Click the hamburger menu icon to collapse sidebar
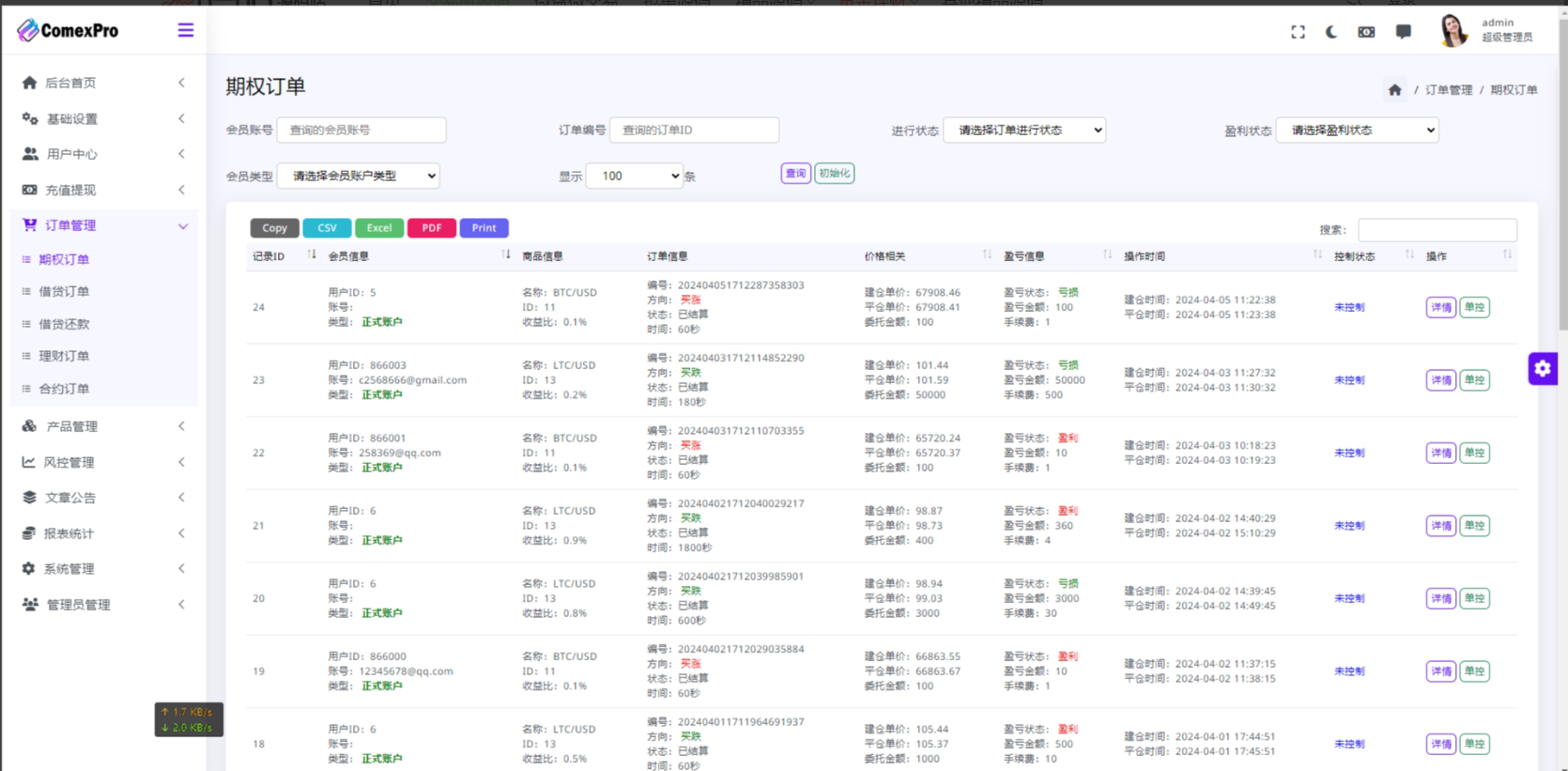 click(186, 30)
